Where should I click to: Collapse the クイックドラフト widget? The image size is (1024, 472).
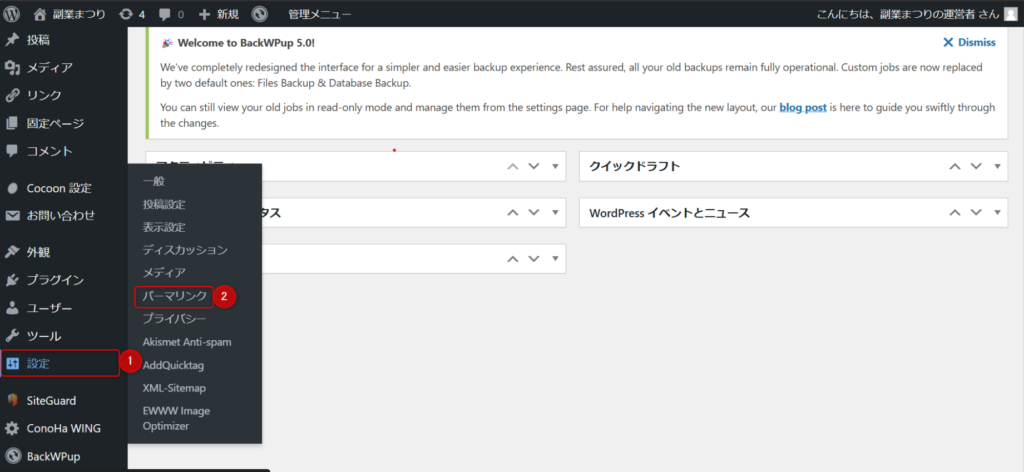pyautogui.click(x=997, y=166)
